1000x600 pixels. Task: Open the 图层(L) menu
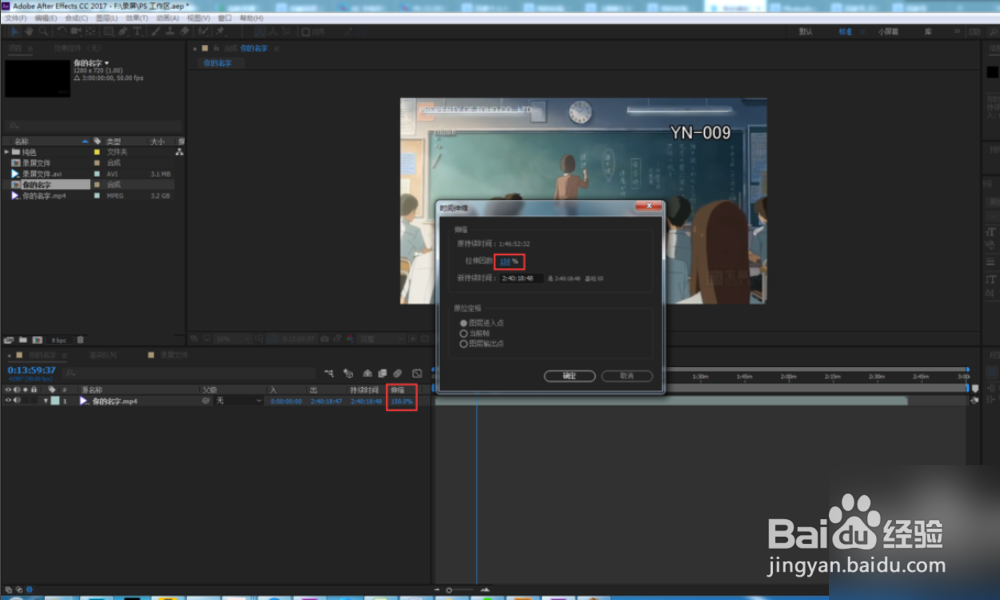(107, 18)
